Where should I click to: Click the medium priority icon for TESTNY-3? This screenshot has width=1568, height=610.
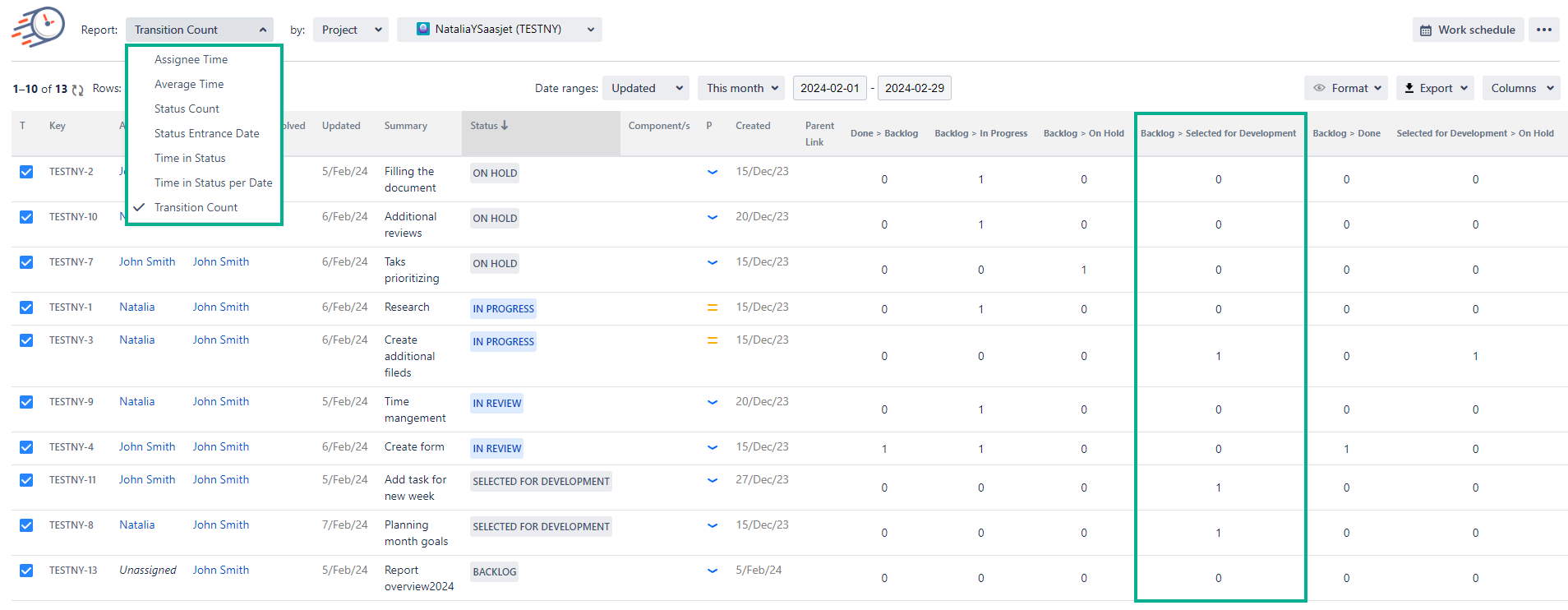click(x=713, y=340)
